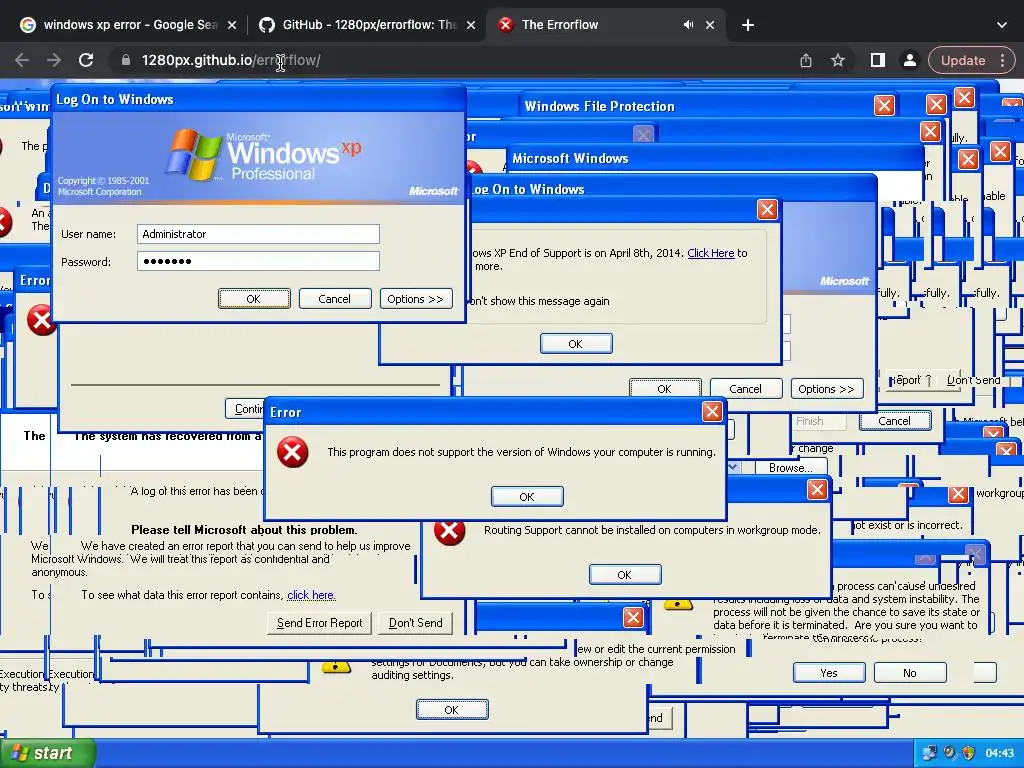Image resolution: width=1024 pixels, height=768 pixels.
Task: Close the Error dialog with its red X
Action: (x=712, y=411)
